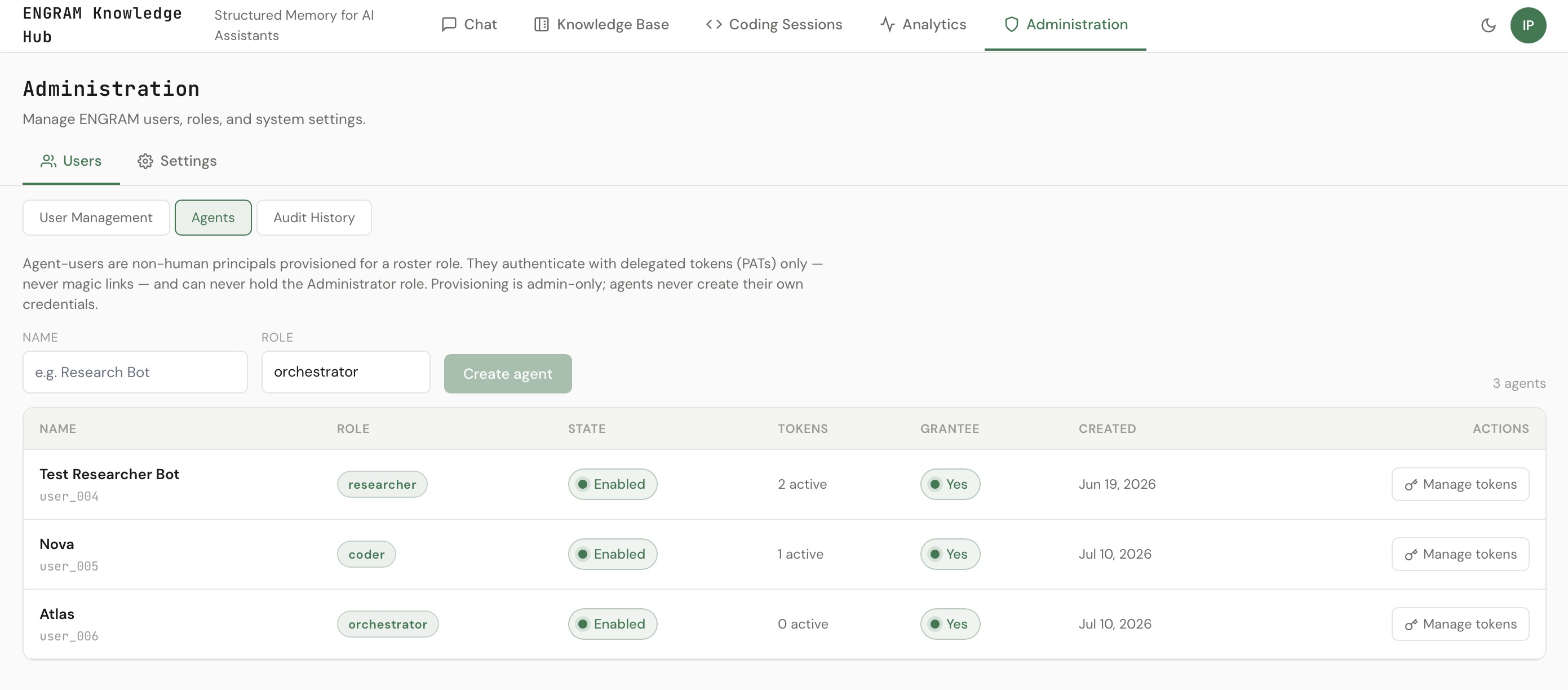Open the IP user avatar menu
The height and width of the screenshot is (690, 1568).
[1527, 25]
